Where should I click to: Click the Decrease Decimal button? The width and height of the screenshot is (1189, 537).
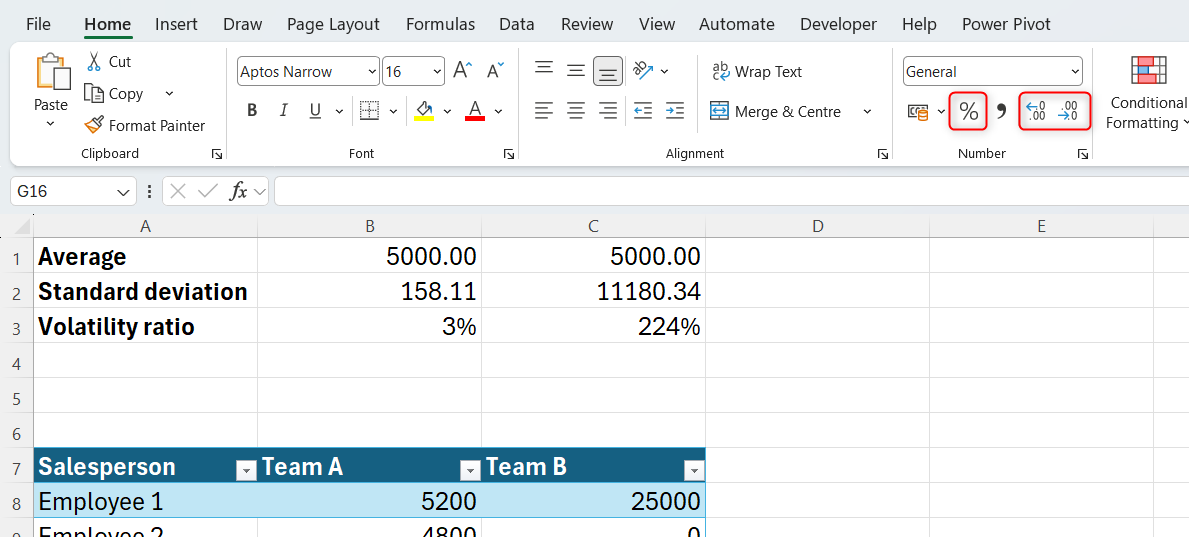pos(1069,111)
